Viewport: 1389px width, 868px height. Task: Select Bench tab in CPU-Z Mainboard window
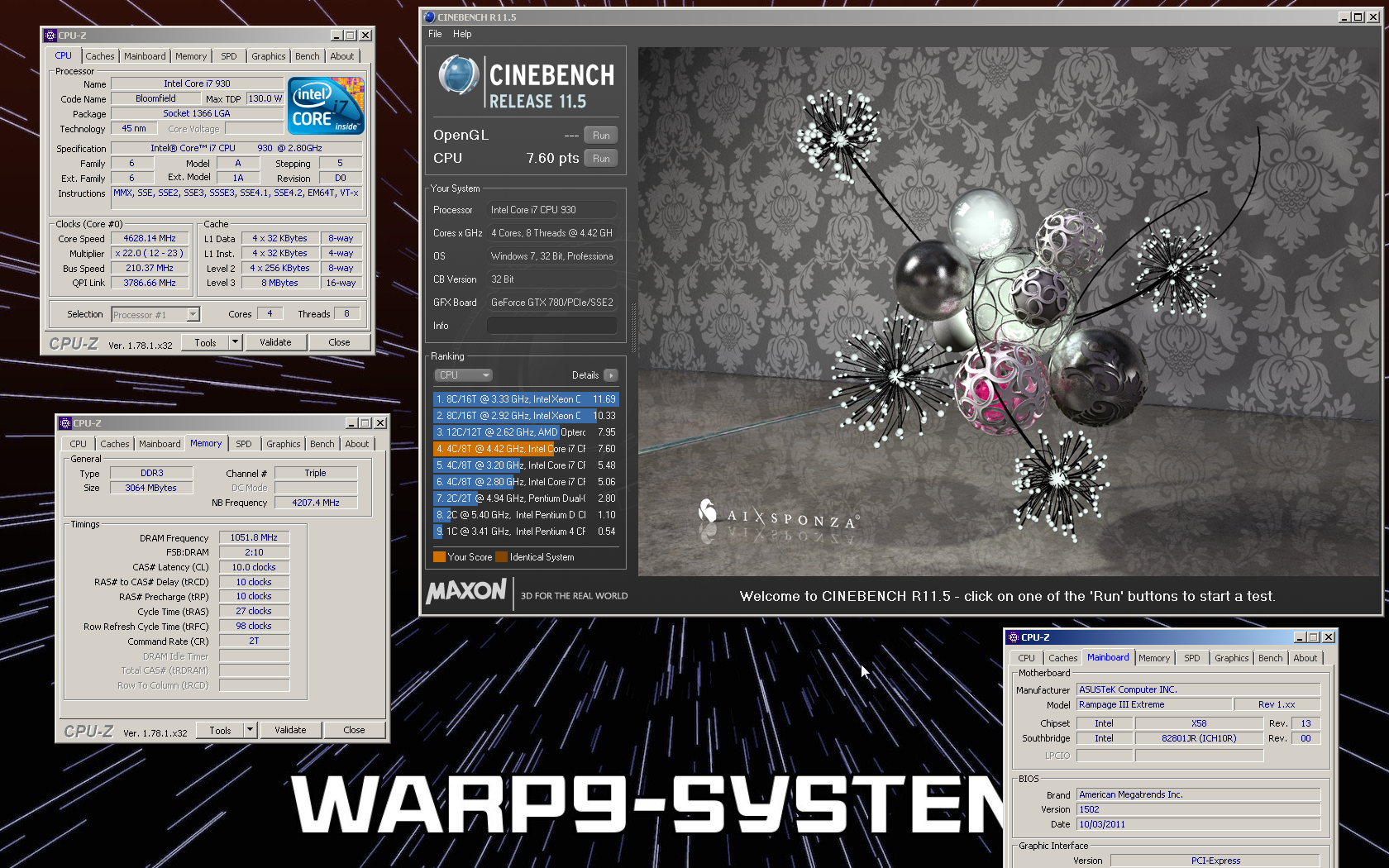[x=1271, y=658]
